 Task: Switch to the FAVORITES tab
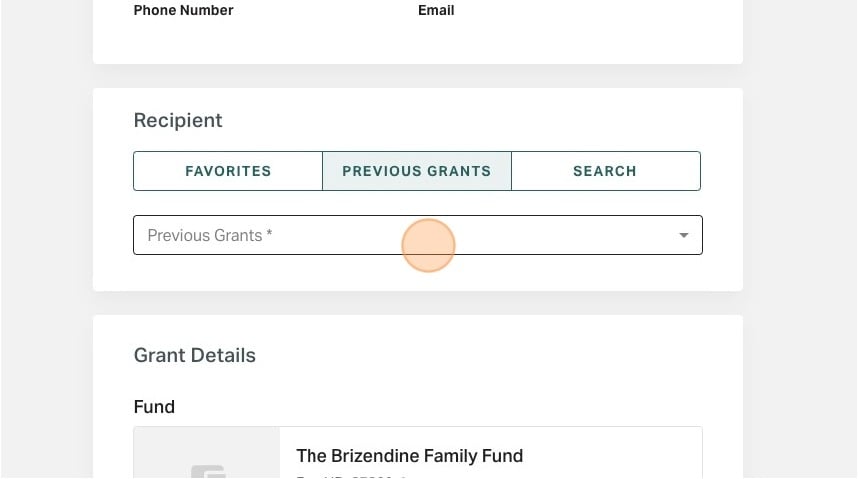228,171
